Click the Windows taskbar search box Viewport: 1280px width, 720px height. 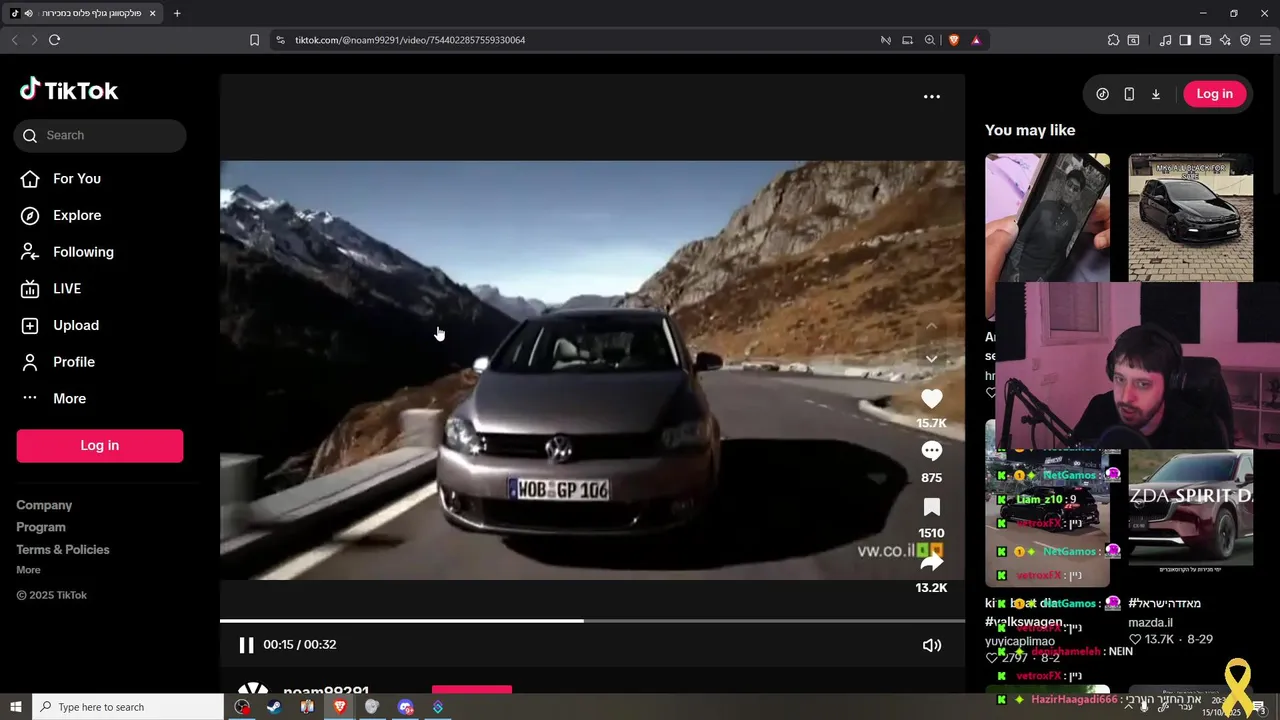(128, 707)
